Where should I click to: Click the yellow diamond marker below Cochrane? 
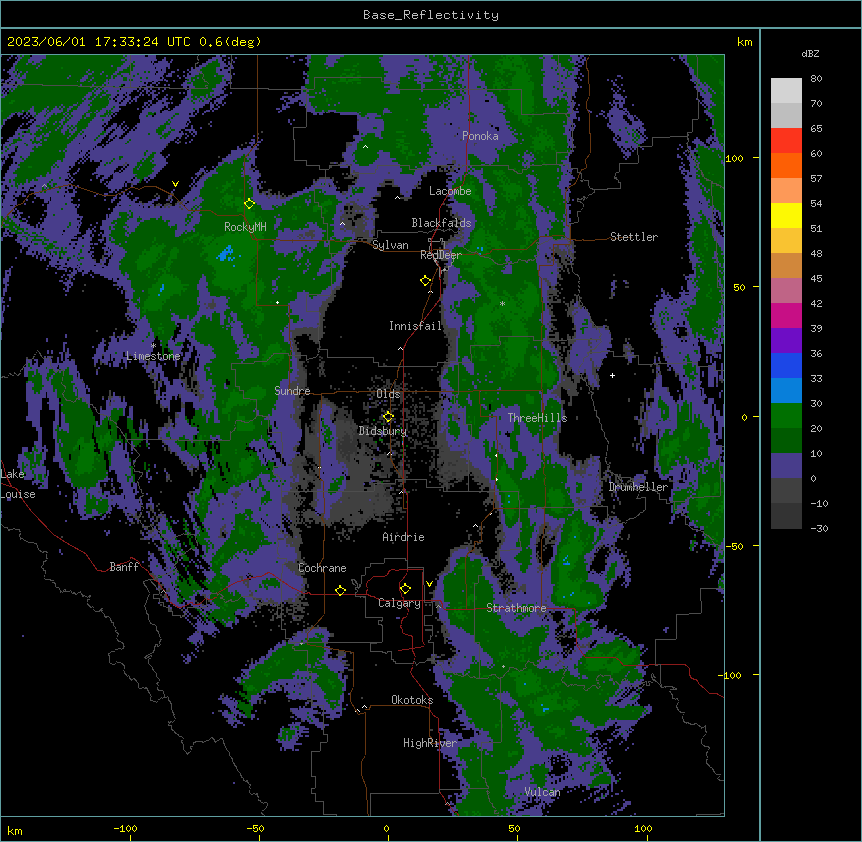tap(340, 590)
